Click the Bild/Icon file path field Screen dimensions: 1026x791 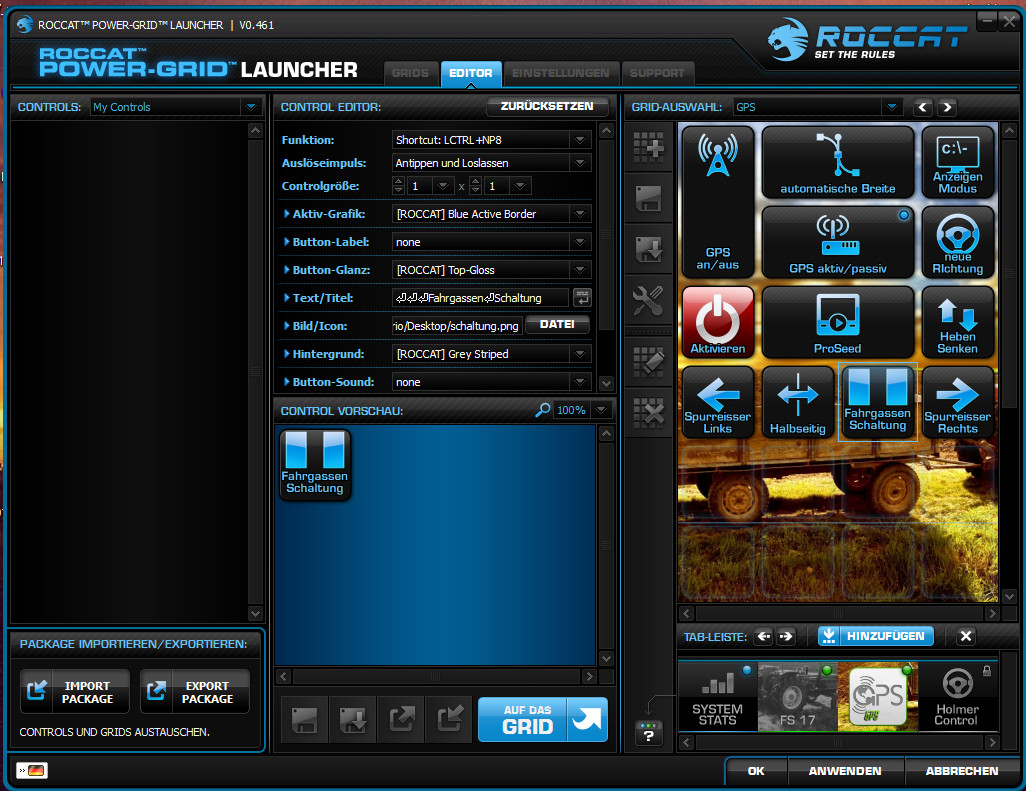(457, 325)
